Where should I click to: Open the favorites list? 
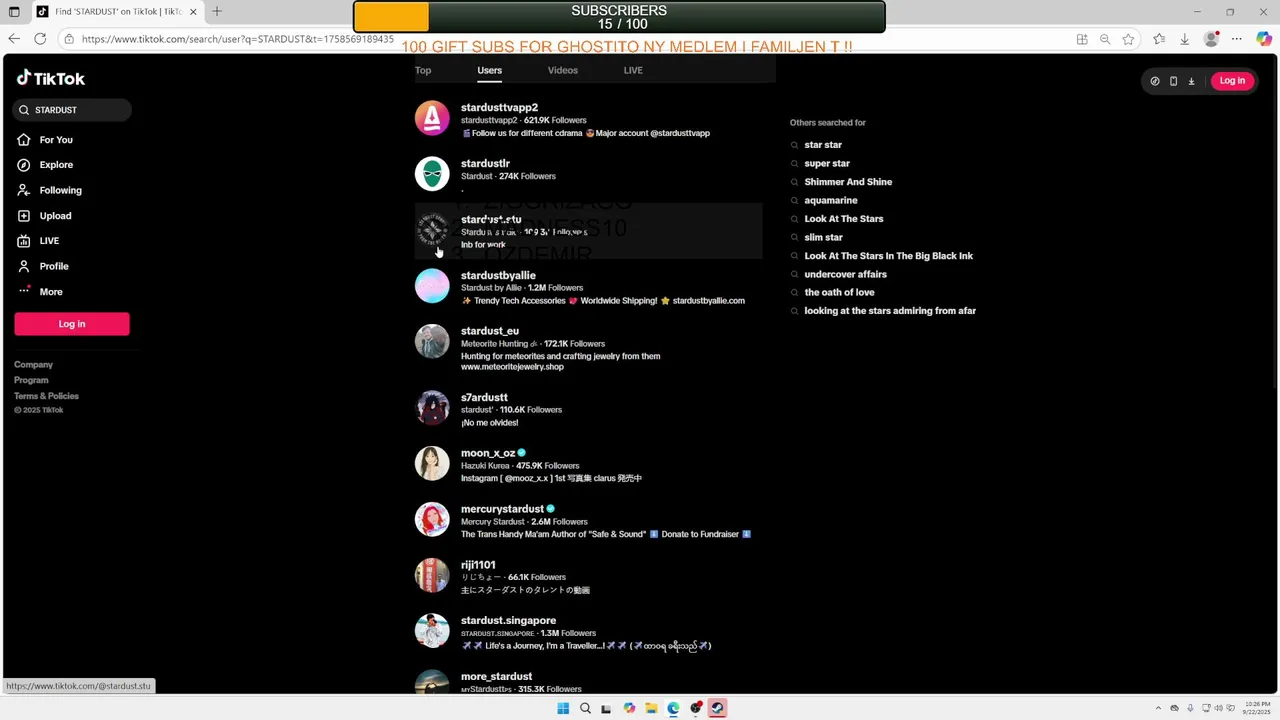1159,39
